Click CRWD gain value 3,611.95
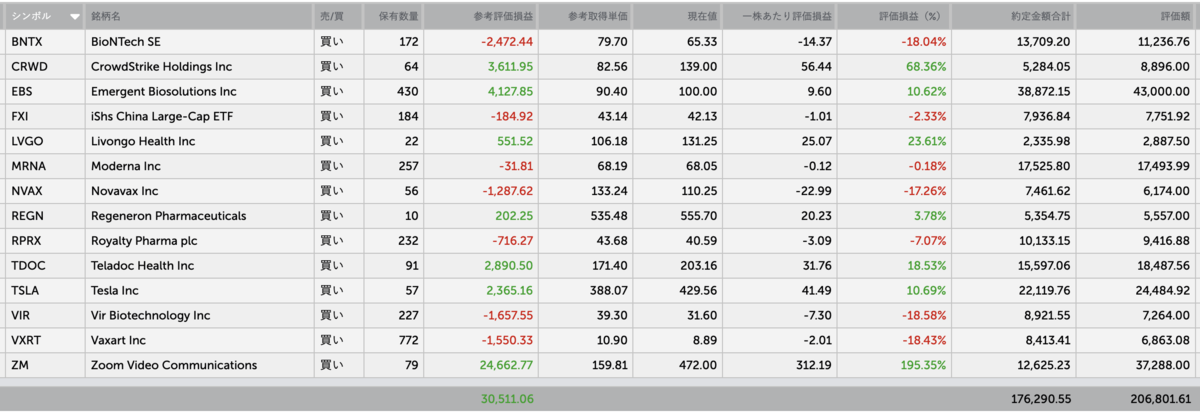The image size is (1200, 413). point(510,67)
